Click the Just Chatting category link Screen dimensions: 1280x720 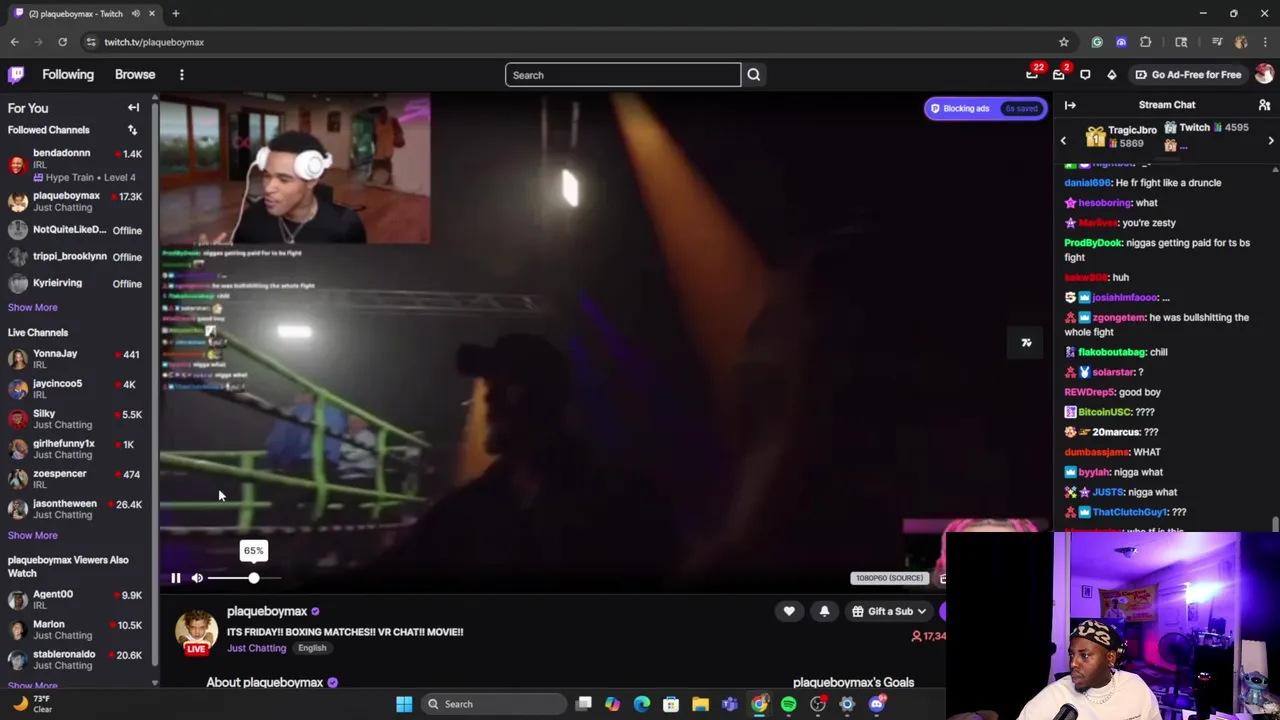256,648
